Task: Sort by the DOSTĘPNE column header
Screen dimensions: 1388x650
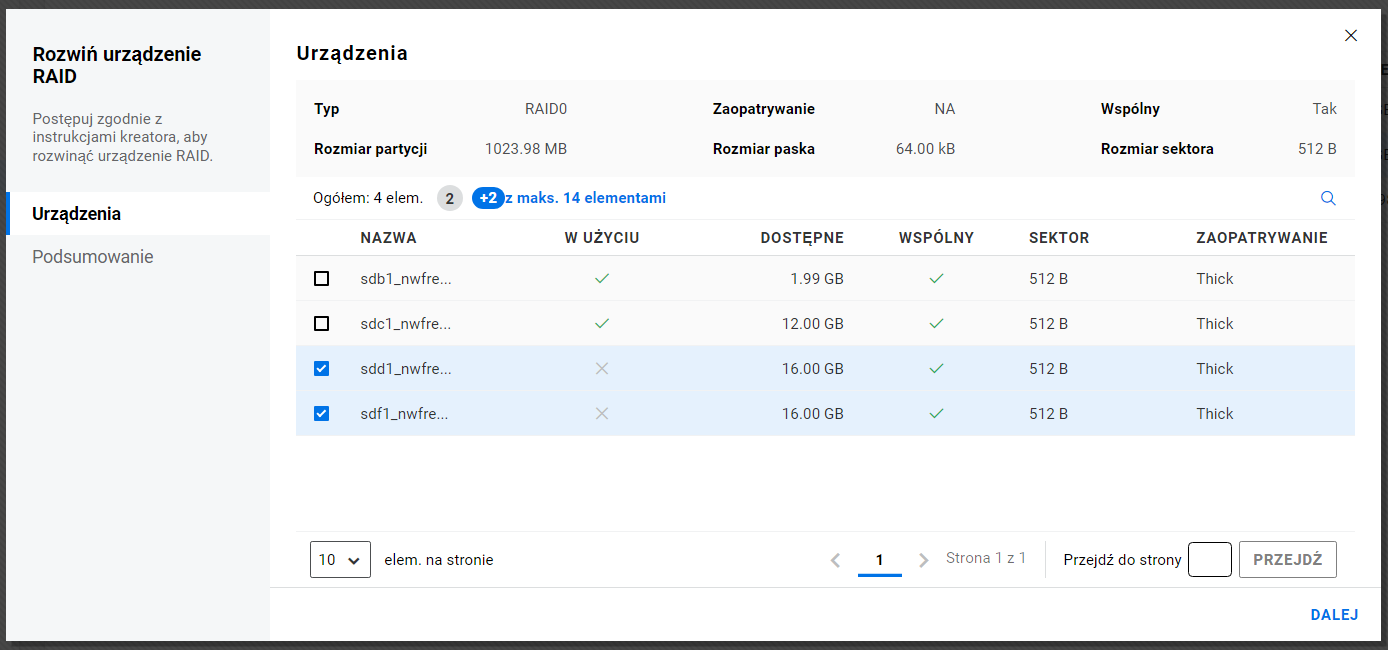Action: (802, 238)
